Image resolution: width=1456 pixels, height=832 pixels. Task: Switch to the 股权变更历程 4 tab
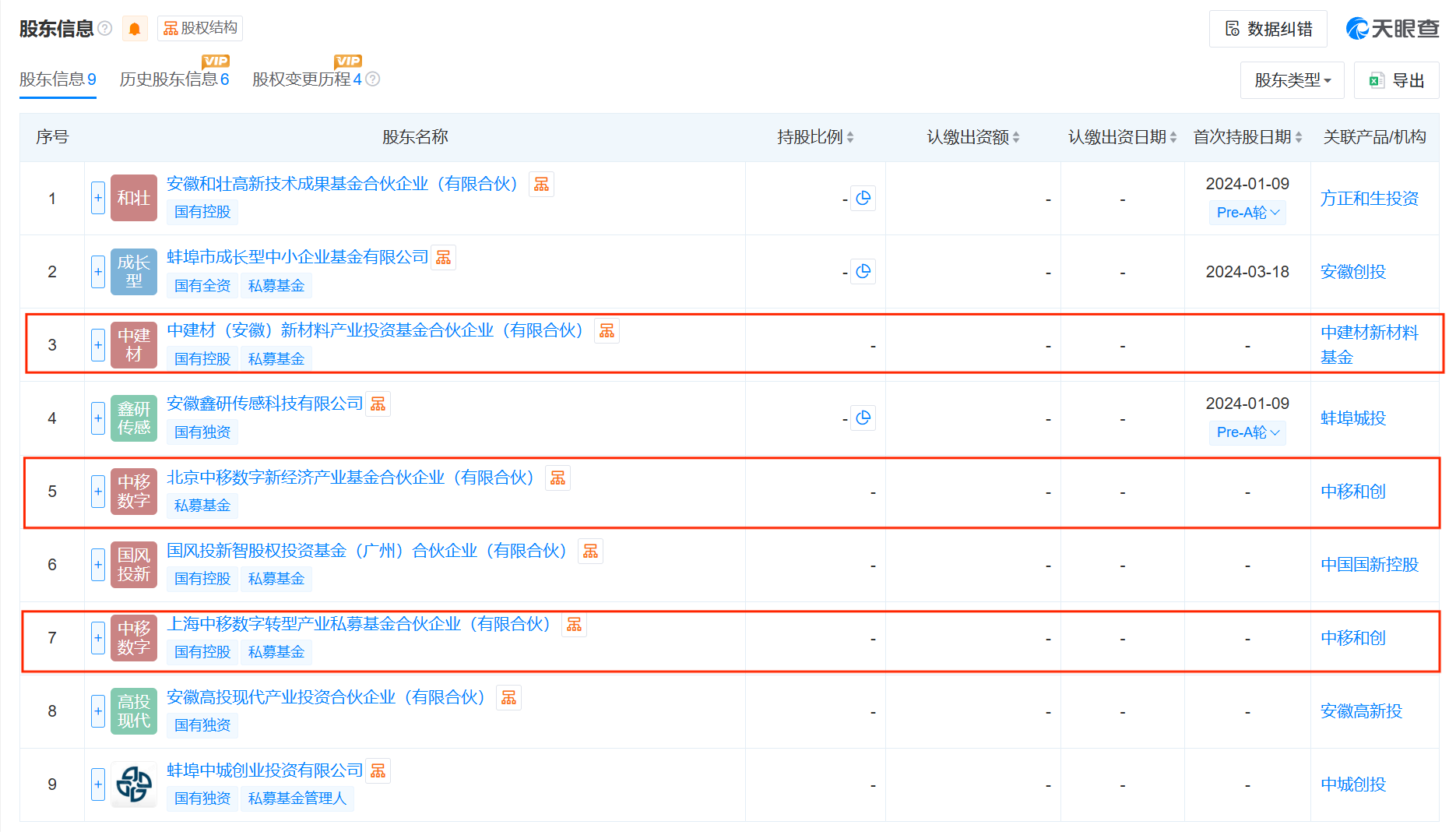[307, 79]
